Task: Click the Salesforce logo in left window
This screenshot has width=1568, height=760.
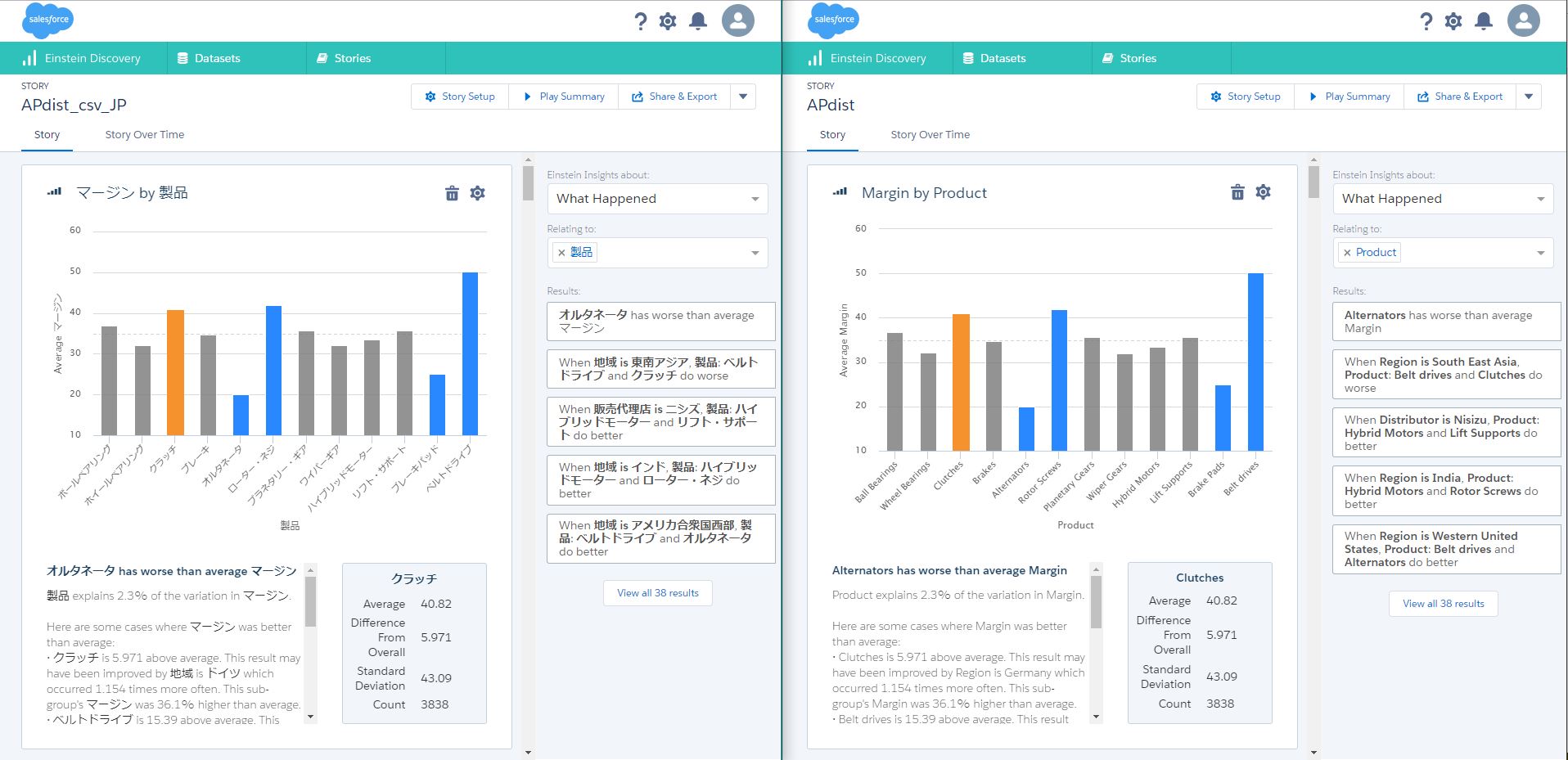Action: coord(47,20)
